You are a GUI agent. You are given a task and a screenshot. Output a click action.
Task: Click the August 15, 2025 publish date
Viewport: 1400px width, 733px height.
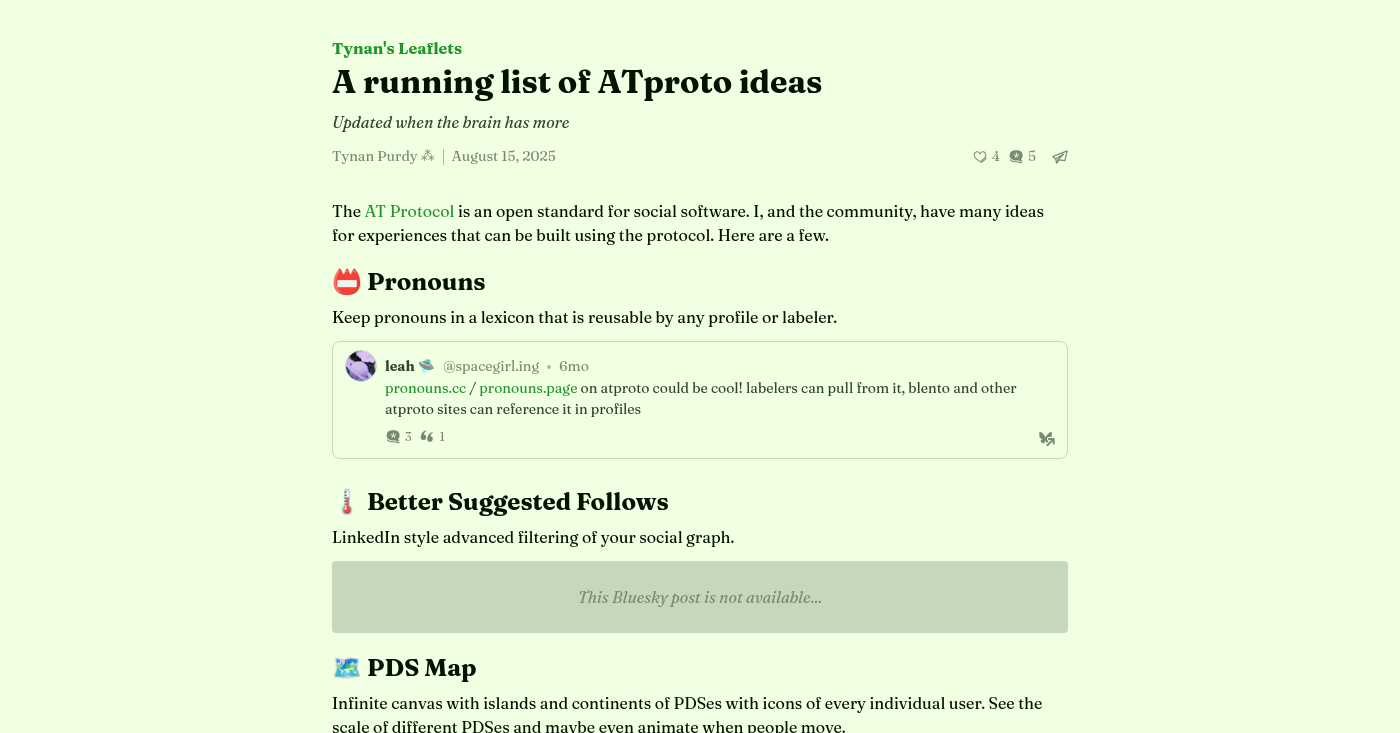click(x=503, y=156)
